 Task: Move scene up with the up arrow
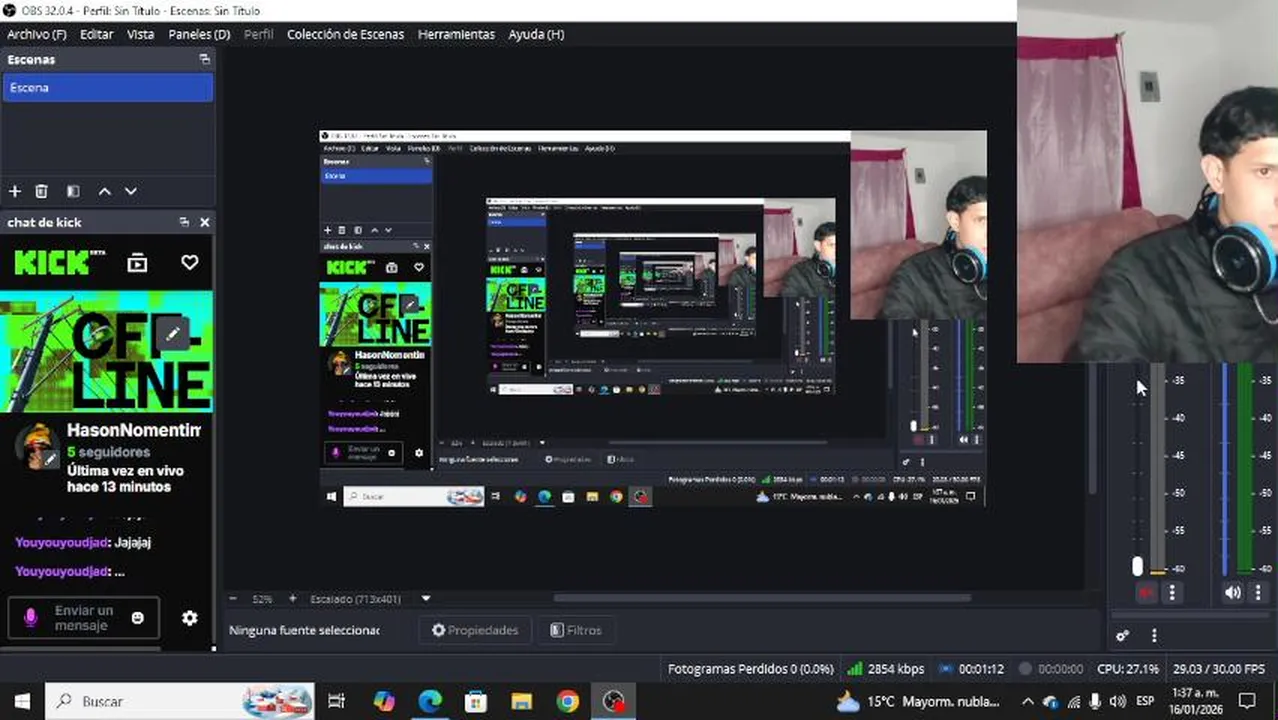click(x=104, y=191)
